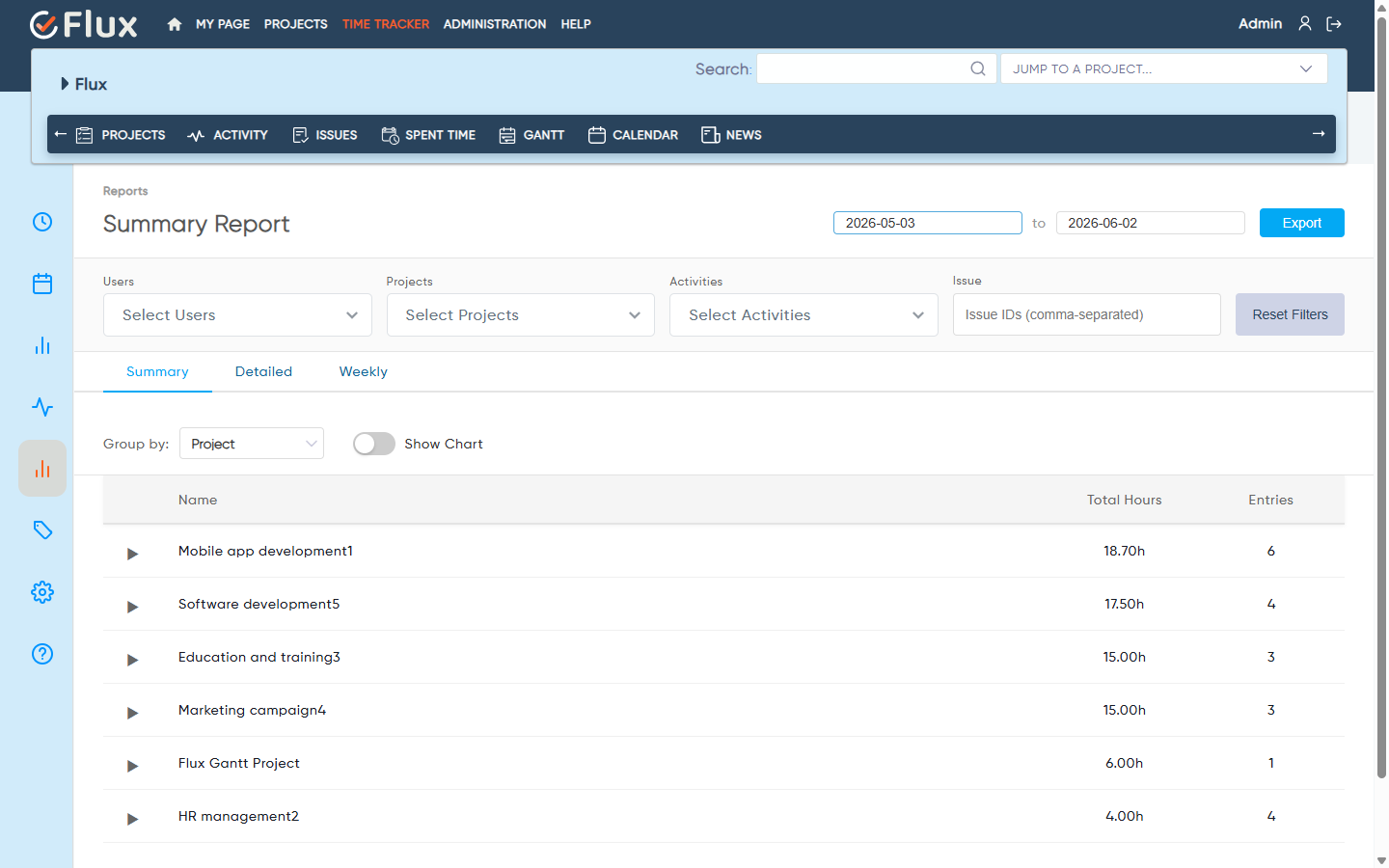1389x868 pixels.
Task: Click the Reports breadcrumb label
Action: tap(125, 191)
